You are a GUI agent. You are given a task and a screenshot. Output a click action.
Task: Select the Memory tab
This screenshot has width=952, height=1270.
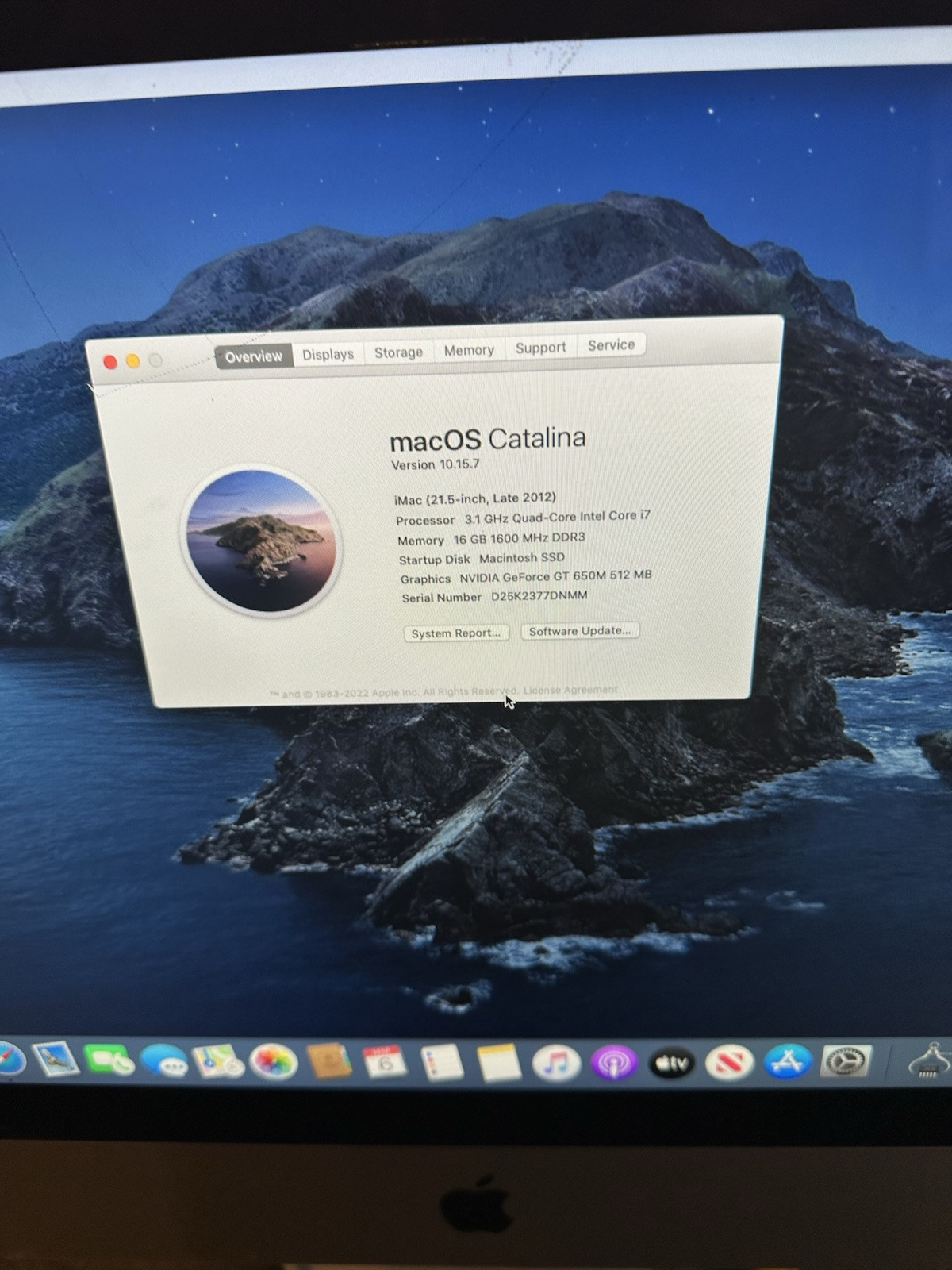tap(469, 350)
